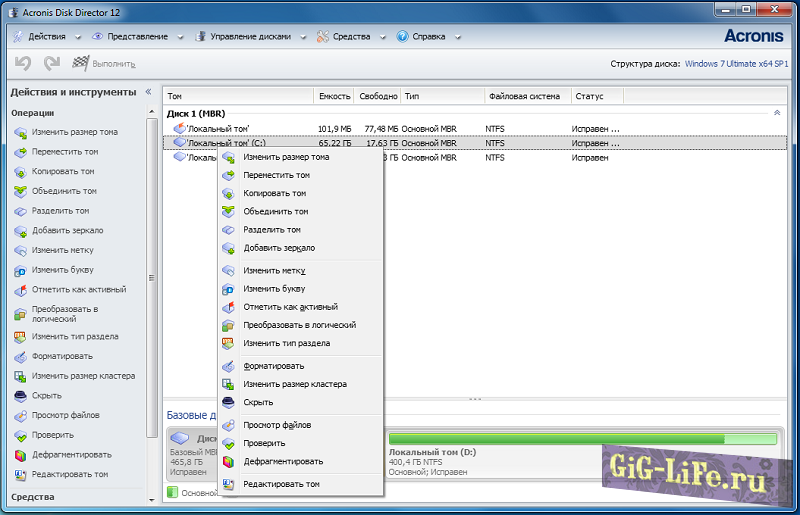This screenshot has width=800, height=515.
Task: Choose Разделить том from context menu
Action: tap(272, 230)
